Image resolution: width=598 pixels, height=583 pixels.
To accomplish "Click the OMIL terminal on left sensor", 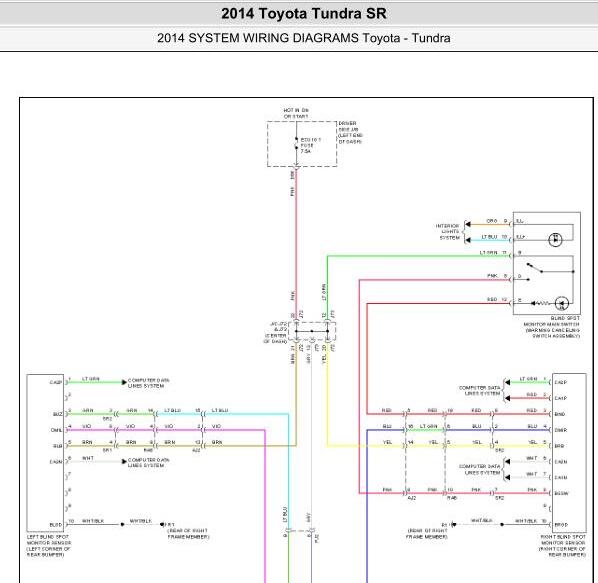I will point(56,430).
